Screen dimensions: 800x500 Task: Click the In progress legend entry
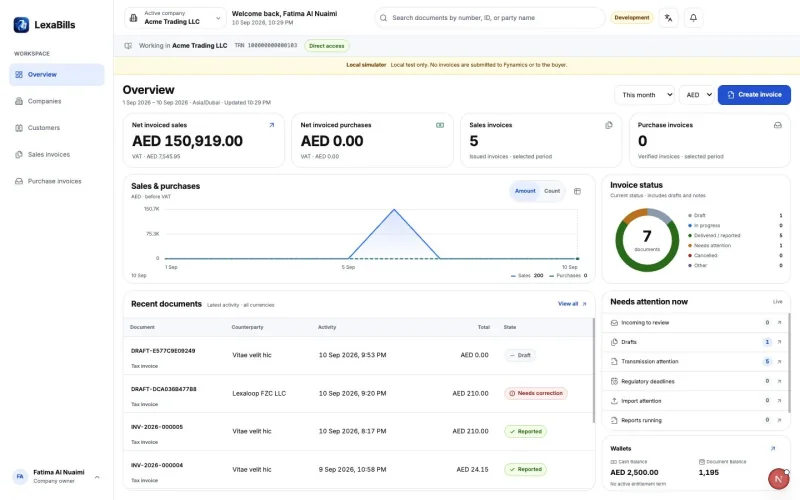[x=735, y=225]
